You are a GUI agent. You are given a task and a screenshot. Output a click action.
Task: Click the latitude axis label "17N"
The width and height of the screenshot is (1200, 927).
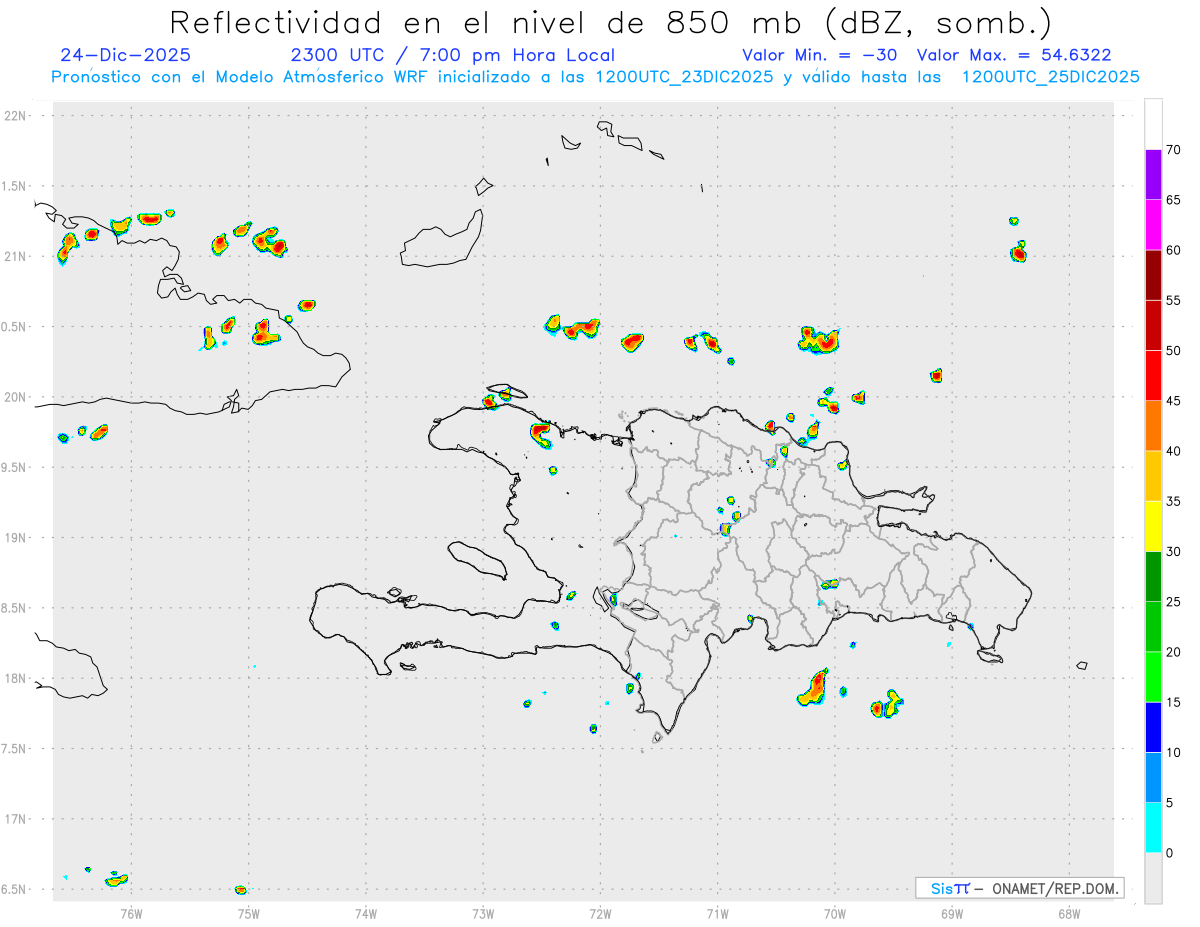(16, 819)
